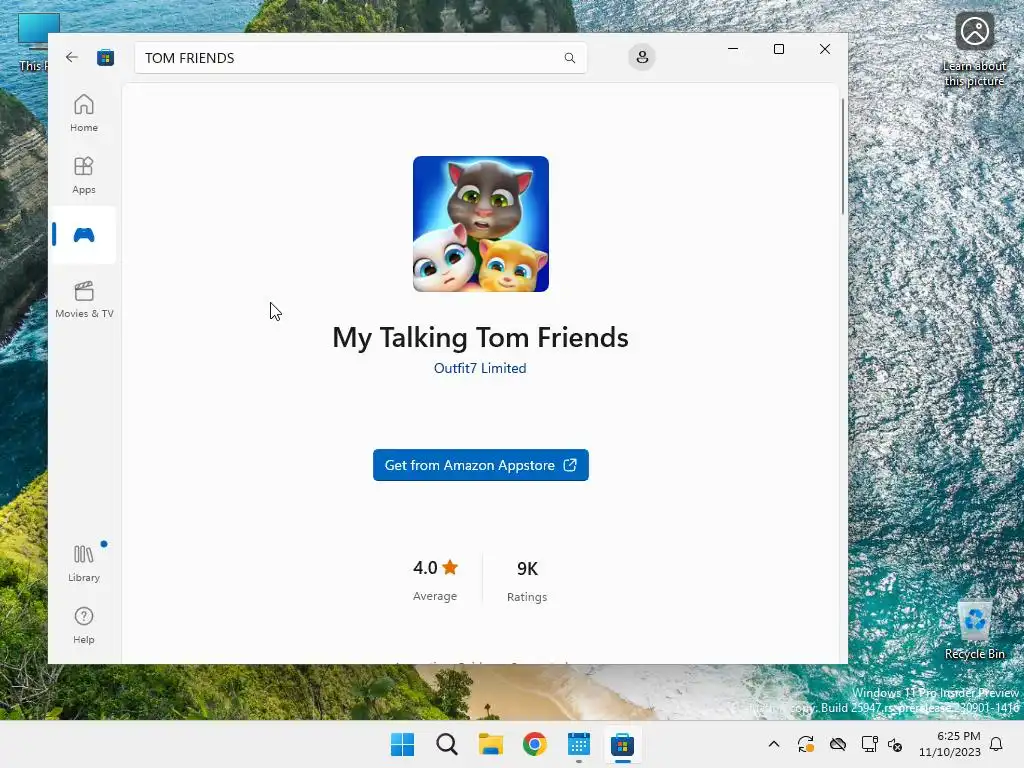Click the search magnifier icon in the search box

569,58
